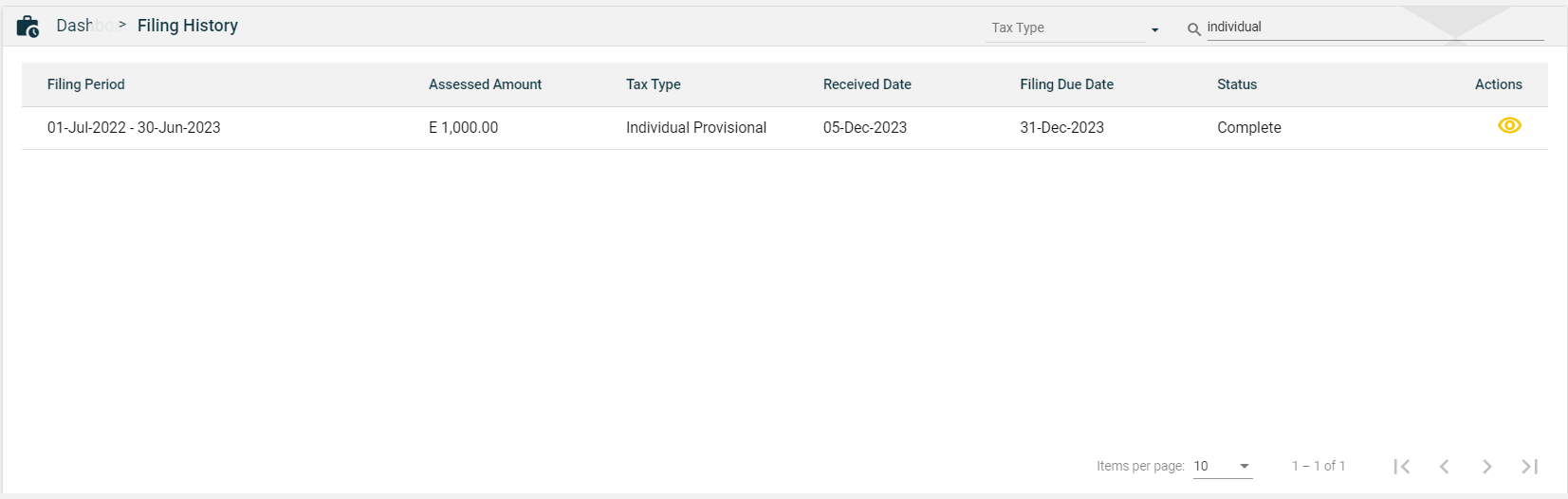This screenshot has height=499, width=1568.
Task: Jump to last page of results
Action: coord(1529,466)
